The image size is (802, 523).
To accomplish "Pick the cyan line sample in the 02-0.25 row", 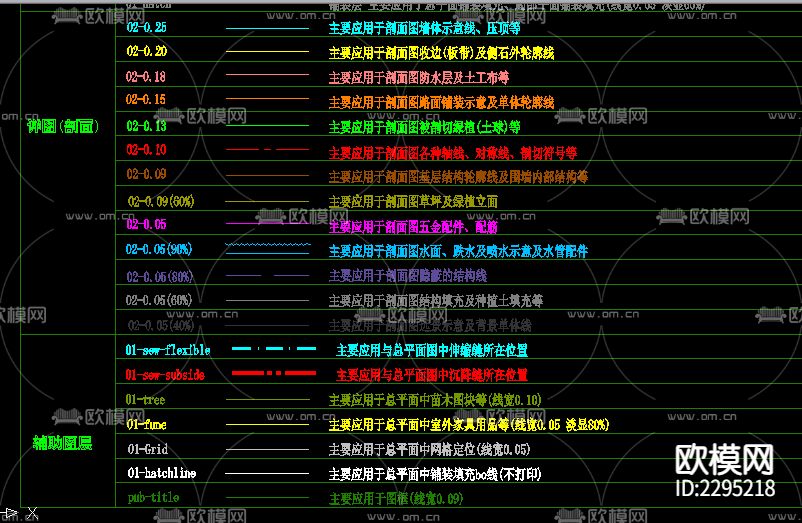I will (x=268, y=28).
